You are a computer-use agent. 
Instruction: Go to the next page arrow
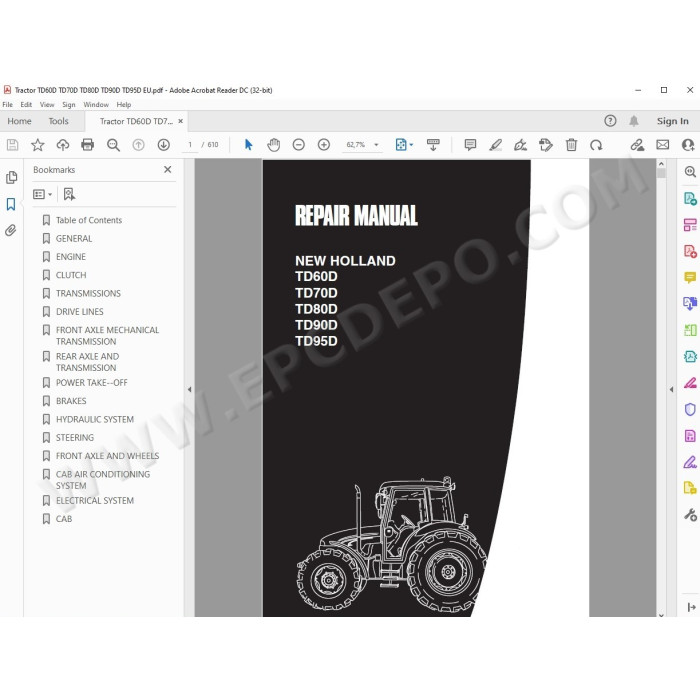[163, 145]
